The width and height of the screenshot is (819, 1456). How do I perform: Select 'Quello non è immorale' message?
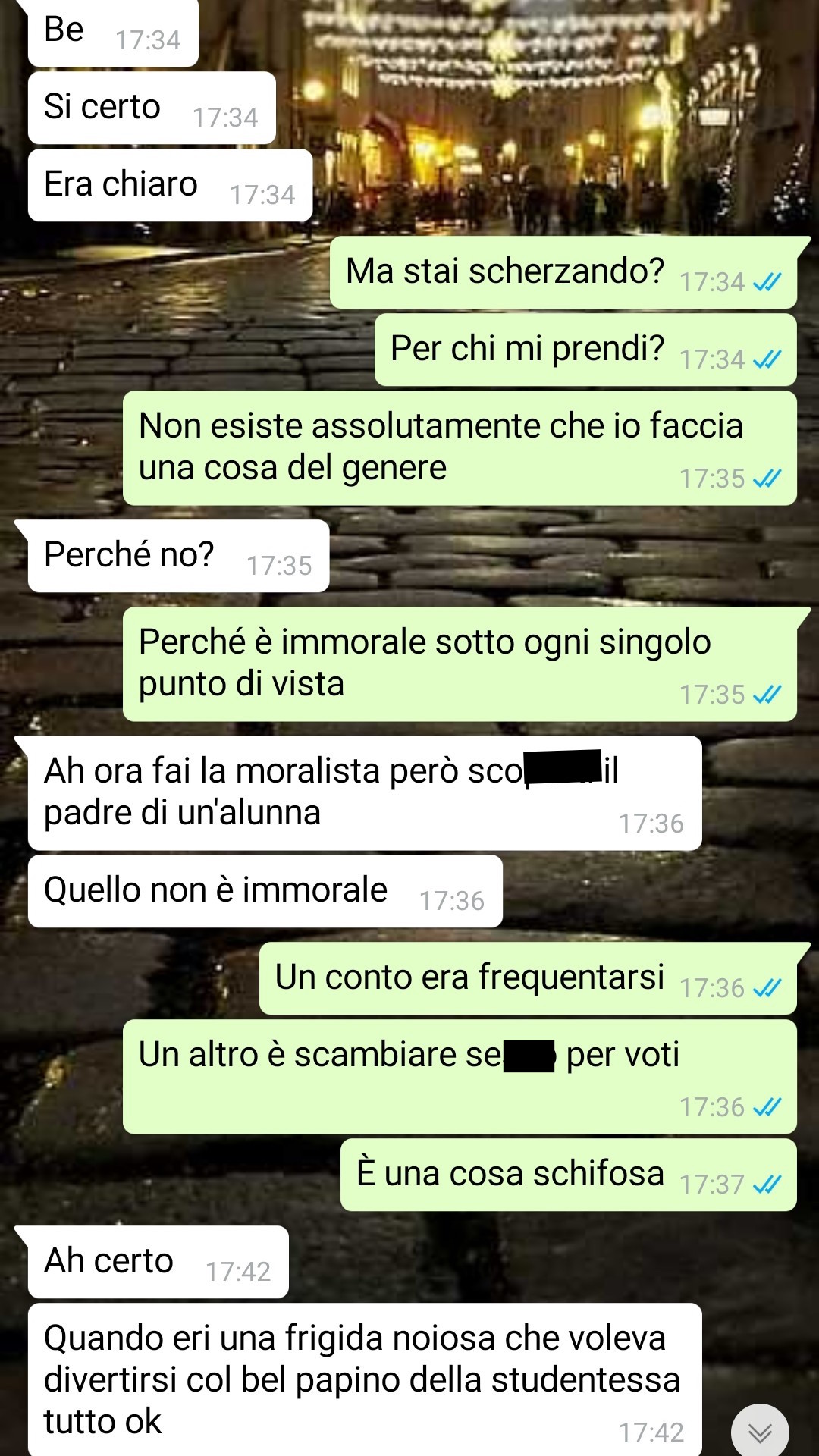(x=265, y=891)
